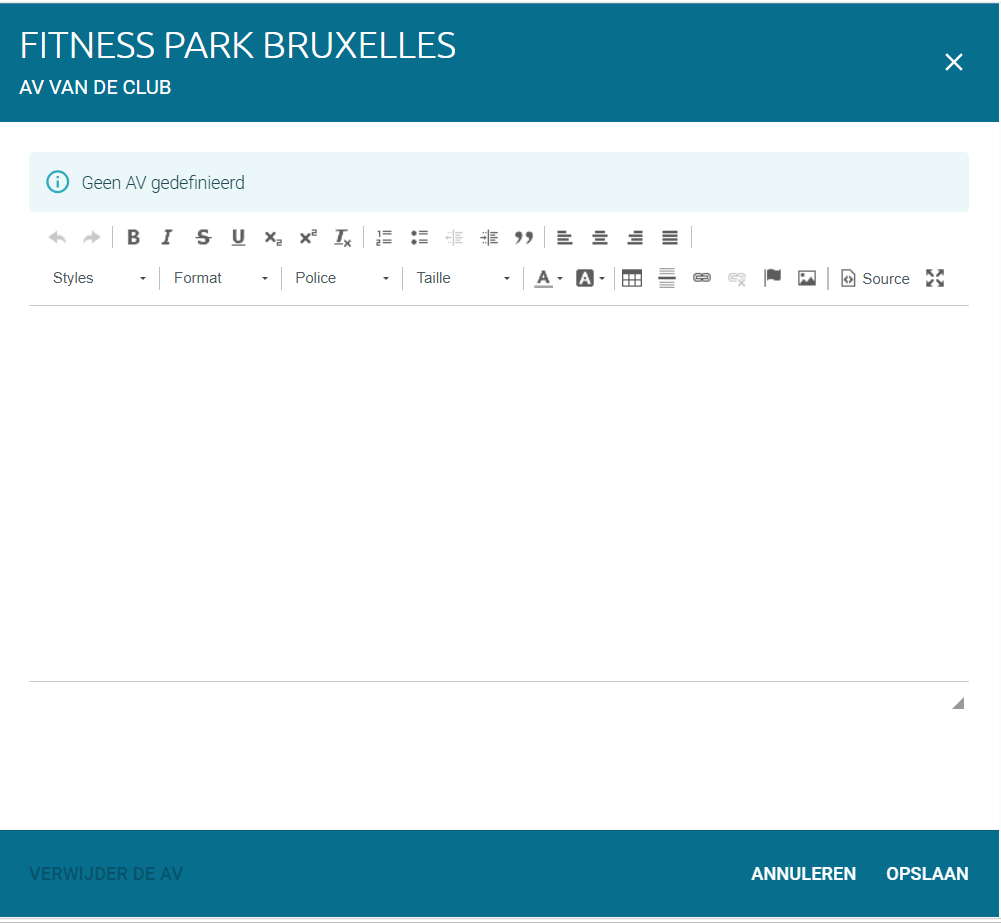Click the 'Geen AV gedefinieerd' message
The image size is (1001, 923).
click(x=163, y=183)
